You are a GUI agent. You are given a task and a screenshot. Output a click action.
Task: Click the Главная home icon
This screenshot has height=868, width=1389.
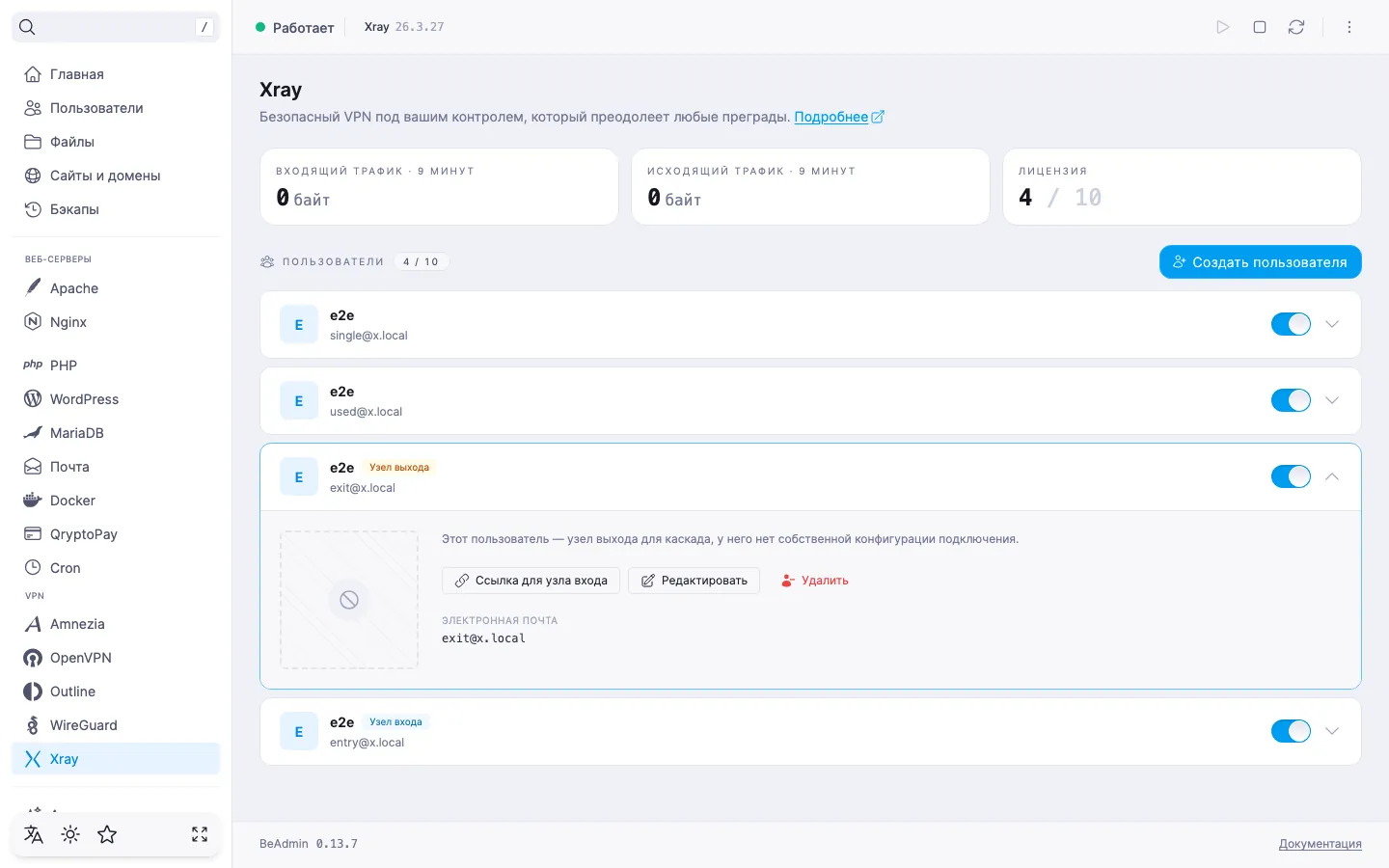click(x=33, y=74)
